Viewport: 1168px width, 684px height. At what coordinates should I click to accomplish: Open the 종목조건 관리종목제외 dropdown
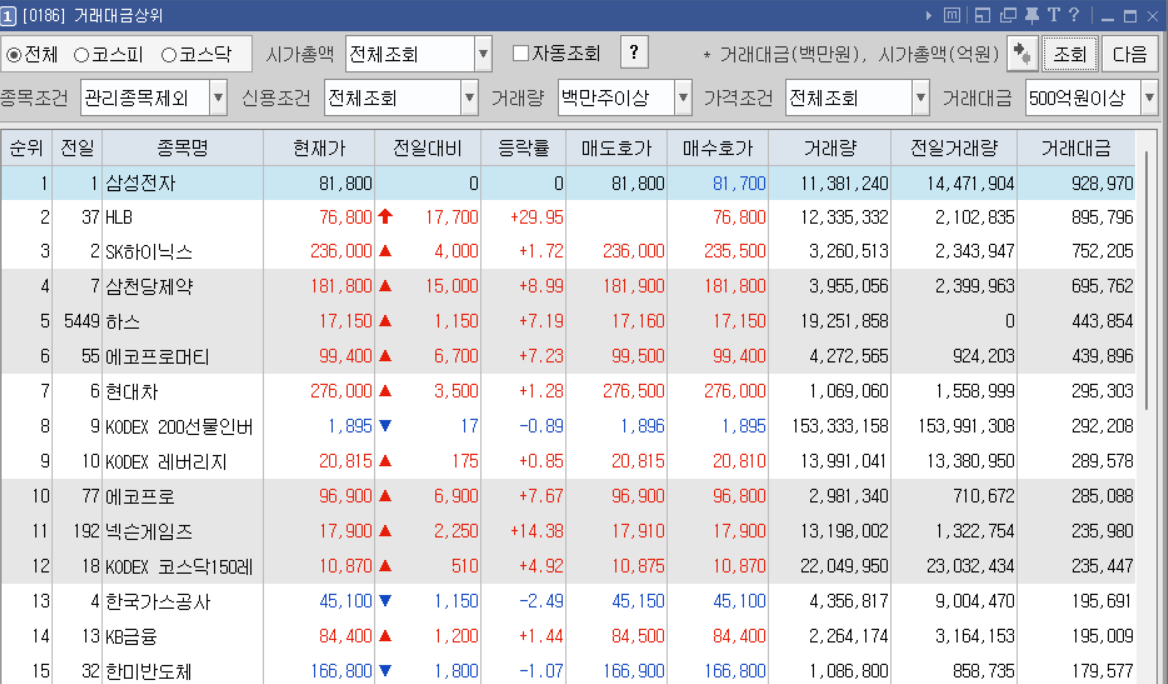[x=218, y=98]
